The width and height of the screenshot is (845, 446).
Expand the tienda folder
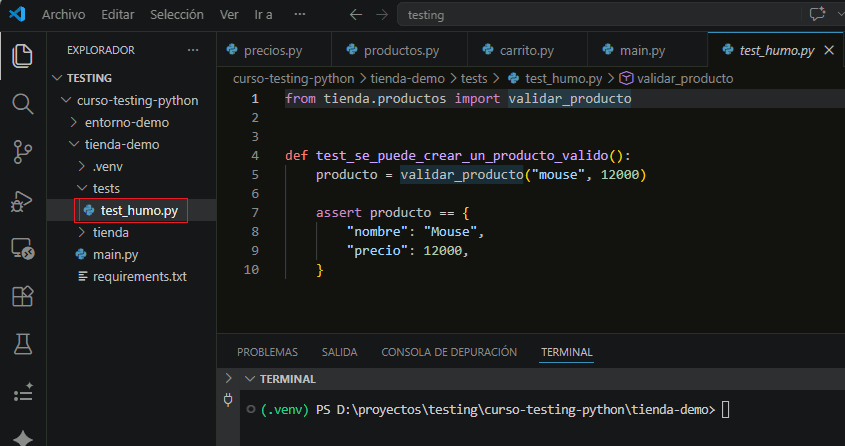tap(82, 232)
